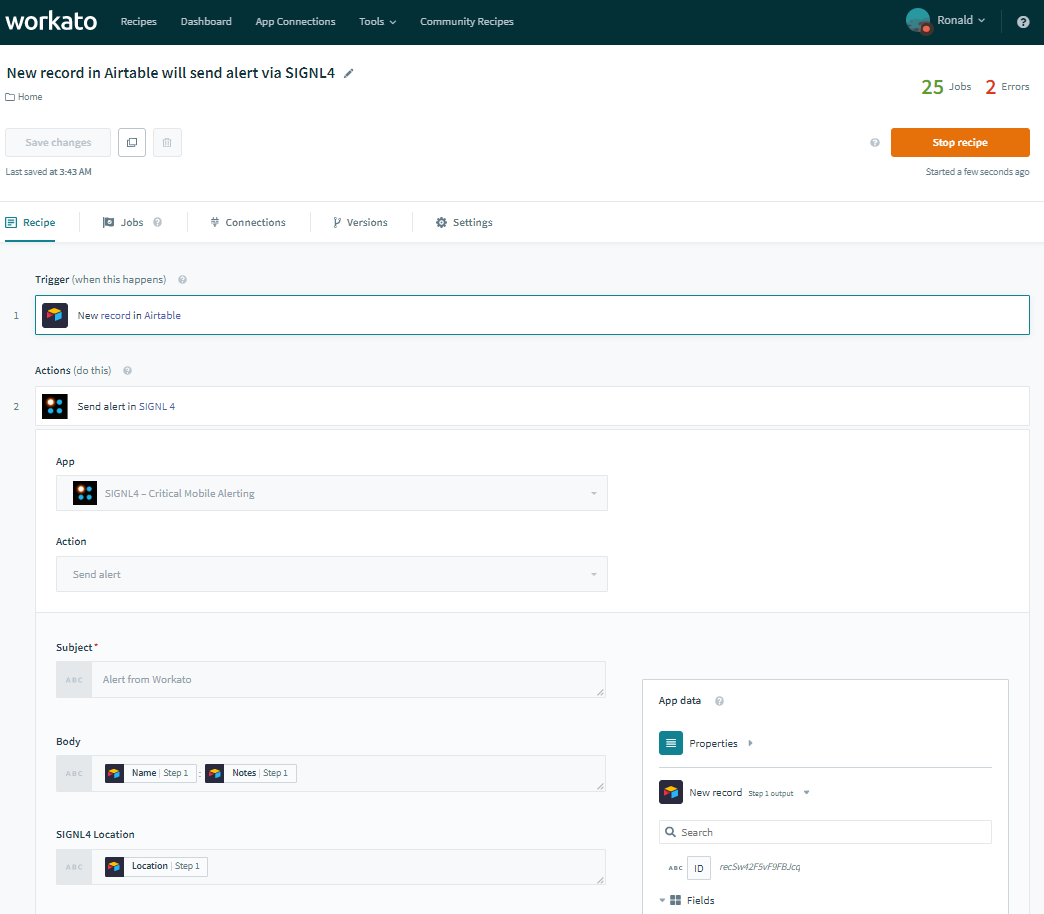Click the Stop recipe button
Image resolution: width=1044 pixels, height=914 pixels.
[960, 142]
